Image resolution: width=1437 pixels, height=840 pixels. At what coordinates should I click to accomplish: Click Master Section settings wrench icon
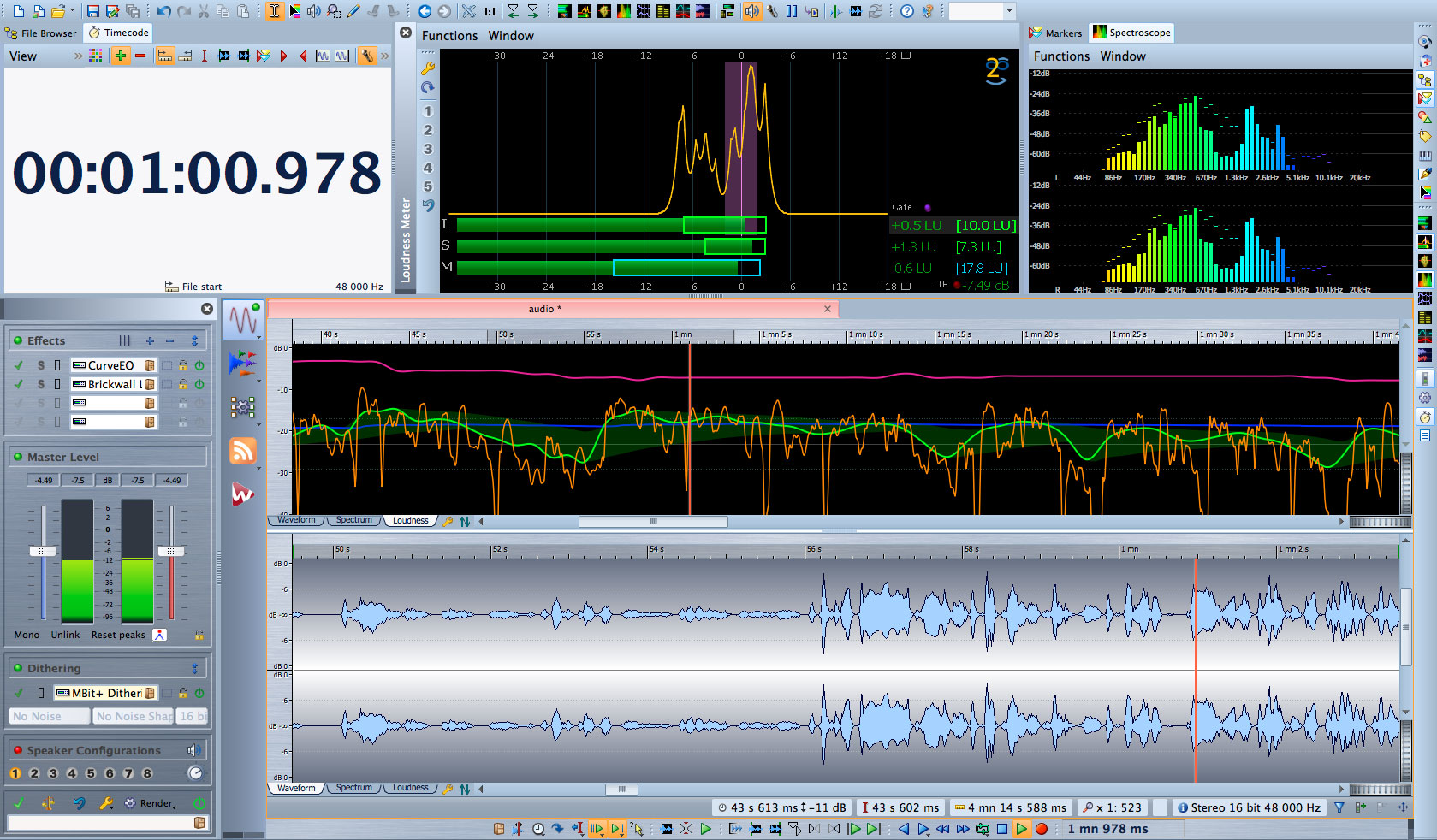[x=106, y=803]
